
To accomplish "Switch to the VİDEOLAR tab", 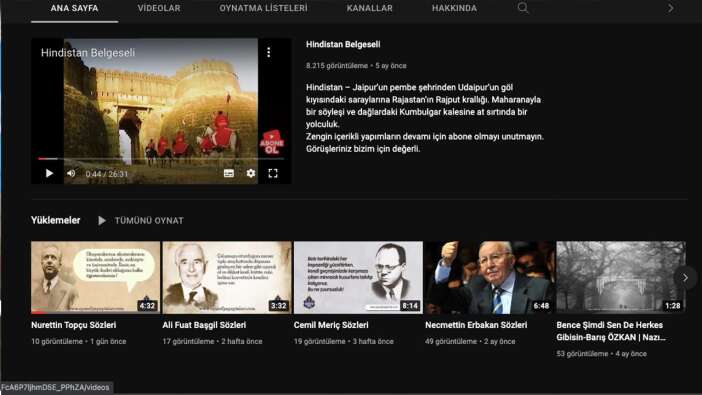I will tap(159, 9).
